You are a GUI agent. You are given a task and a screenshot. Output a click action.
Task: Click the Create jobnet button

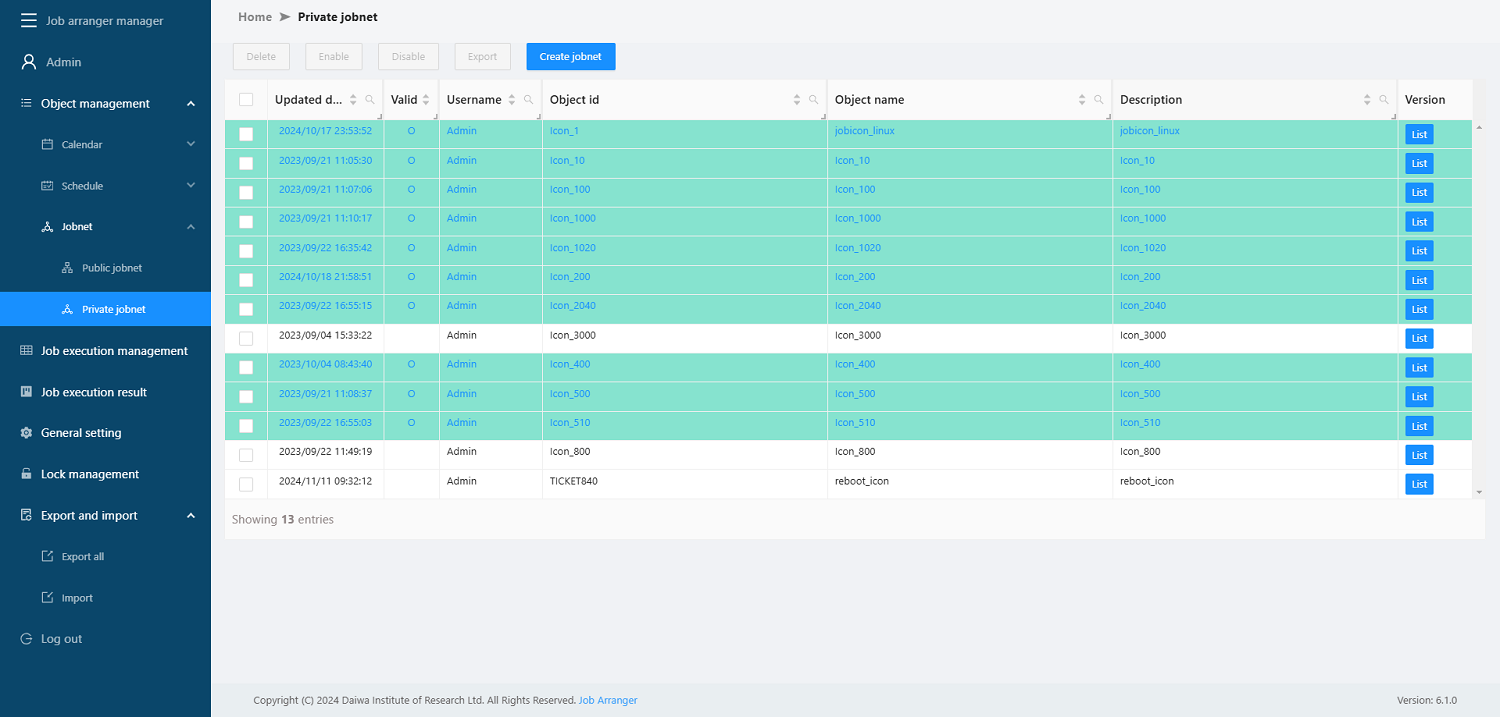coord(571,57)
